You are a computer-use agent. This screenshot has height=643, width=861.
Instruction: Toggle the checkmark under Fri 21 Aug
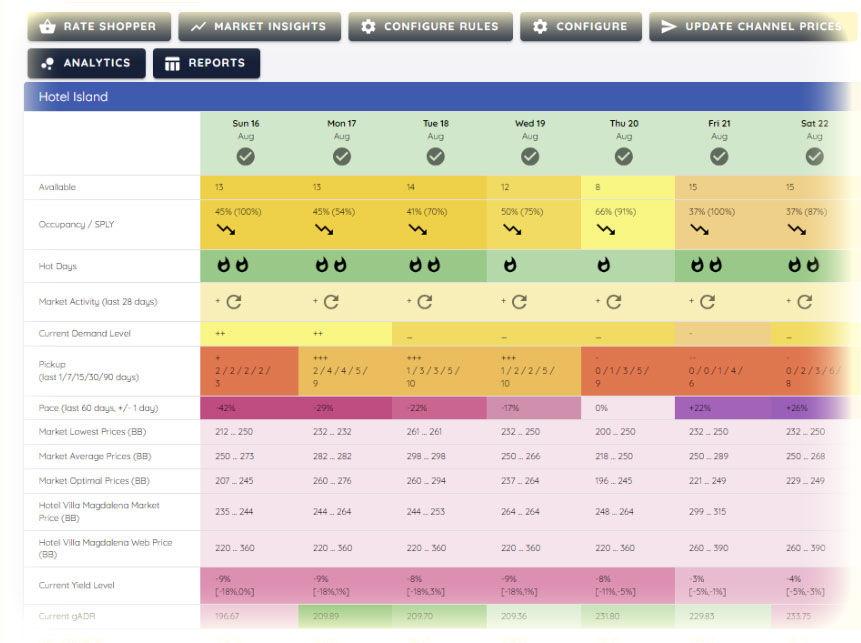(719, 157)
